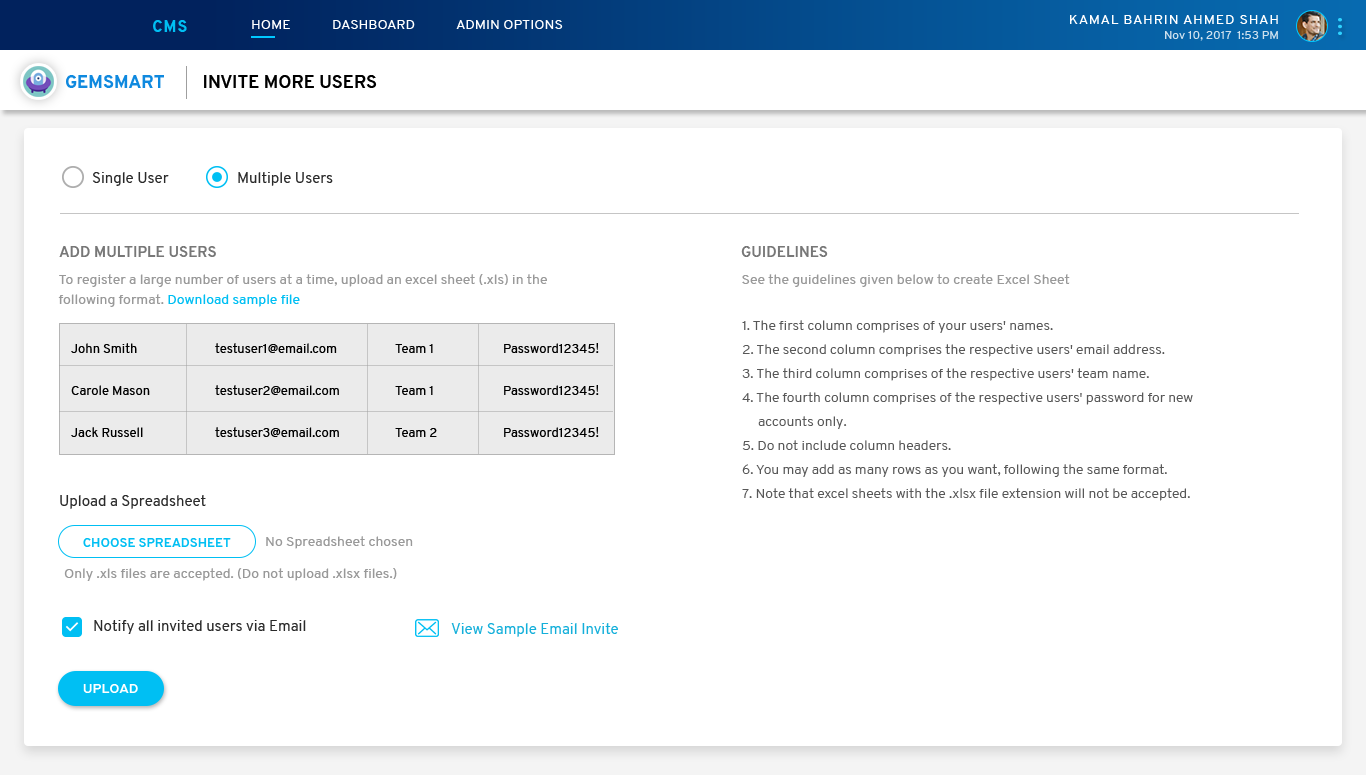Screen dimensions: 1366x775
Task: Click the CMS brand text
Action: 170,26
